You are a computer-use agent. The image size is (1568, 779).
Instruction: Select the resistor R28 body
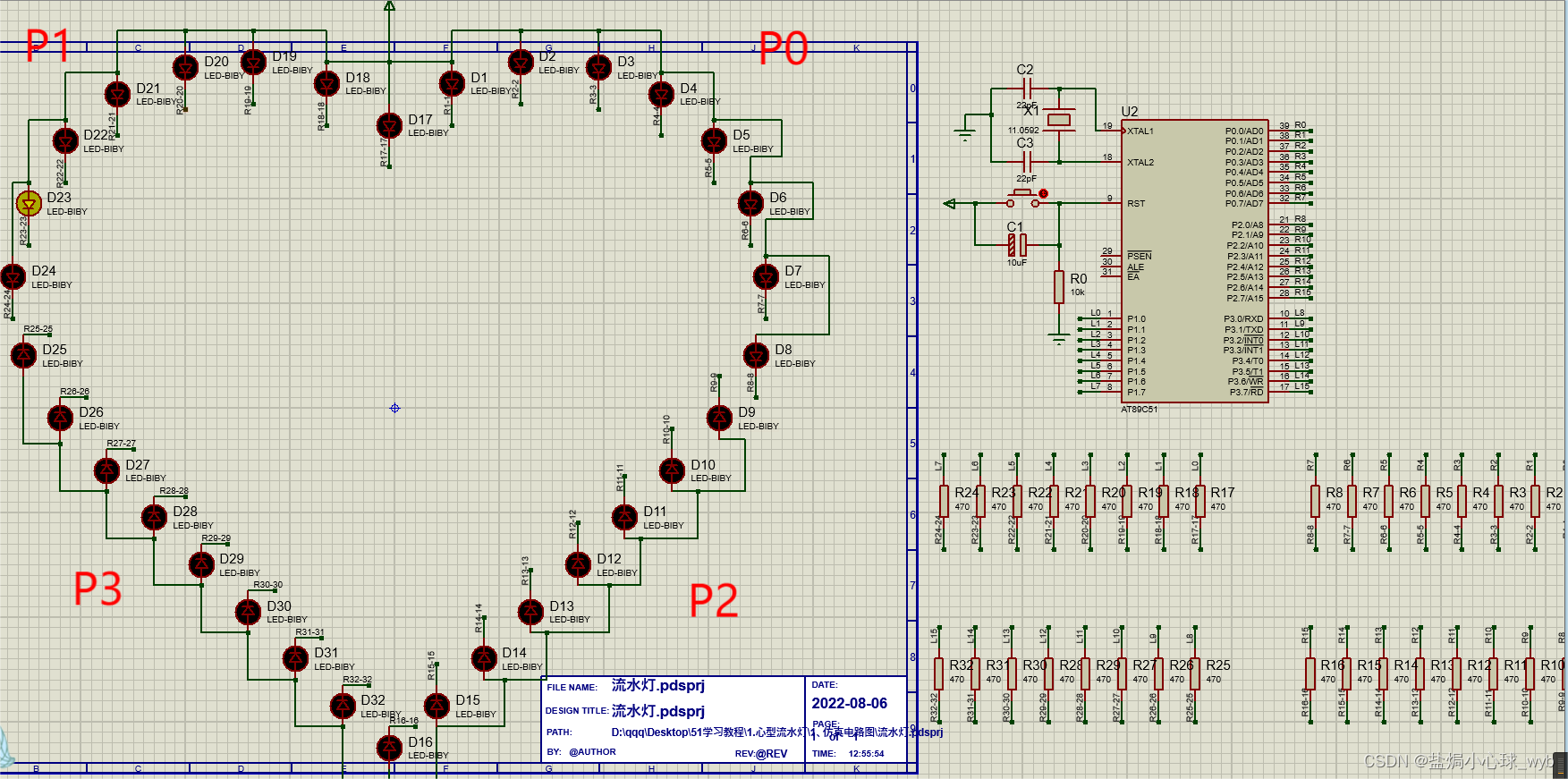click(x=1048, y=673)
